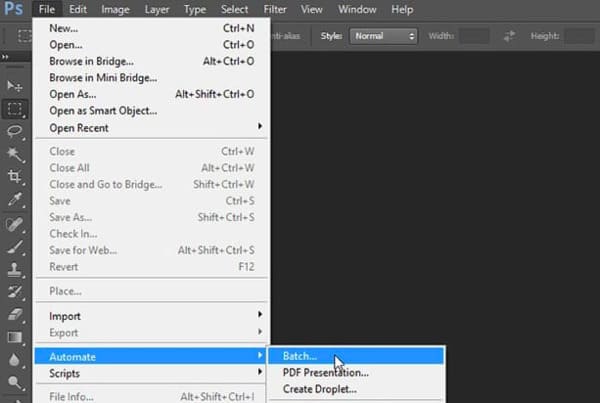Expand the toolbox double-arrow toggle
The height and width of the screenshot is (403, 600).
tap(5, 57)
